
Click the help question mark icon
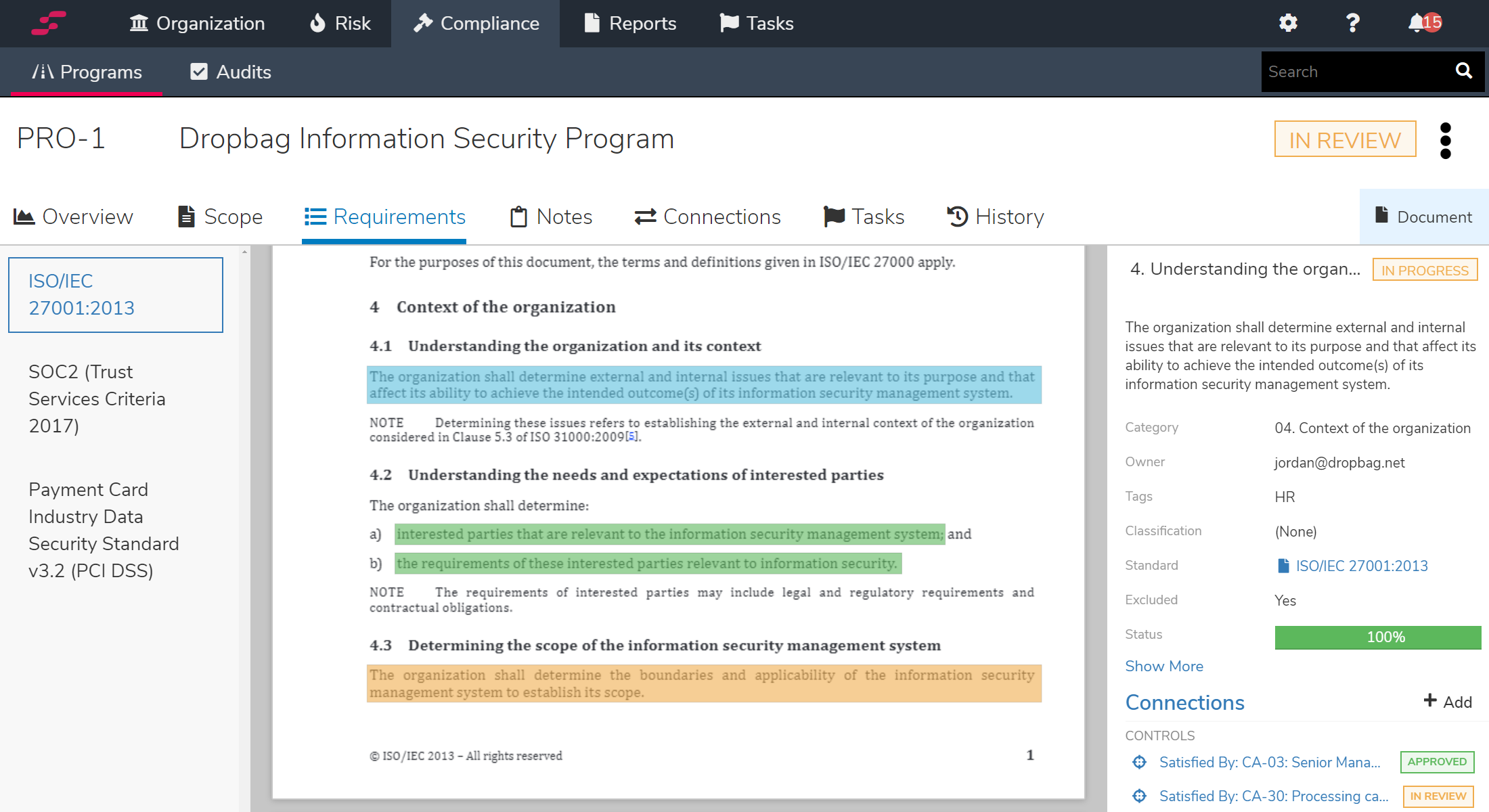1352,23
